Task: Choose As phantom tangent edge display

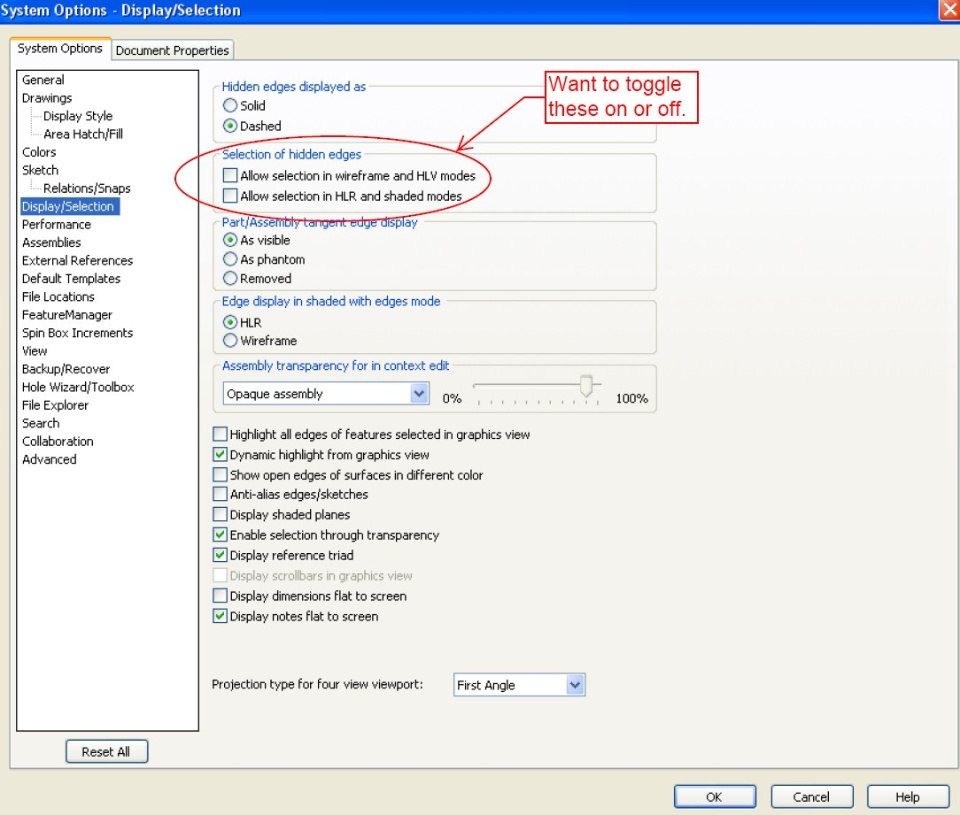Action: (230, 259)
